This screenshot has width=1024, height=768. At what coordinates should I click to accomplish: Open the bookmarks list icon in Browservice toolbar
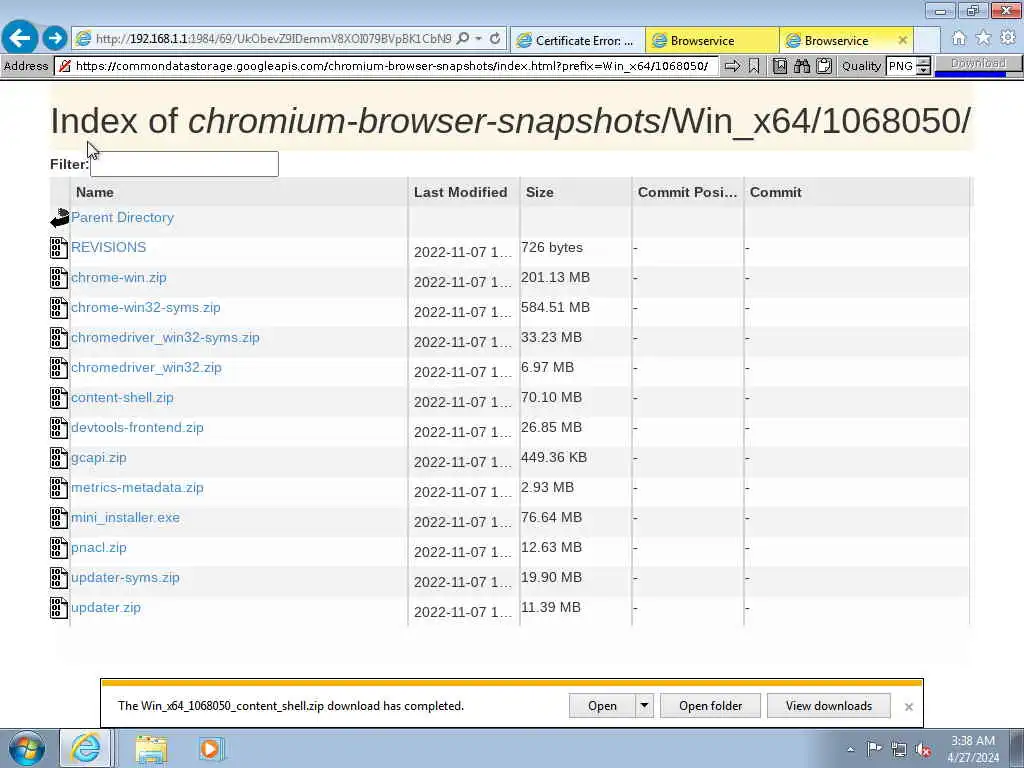pos(780,66)
